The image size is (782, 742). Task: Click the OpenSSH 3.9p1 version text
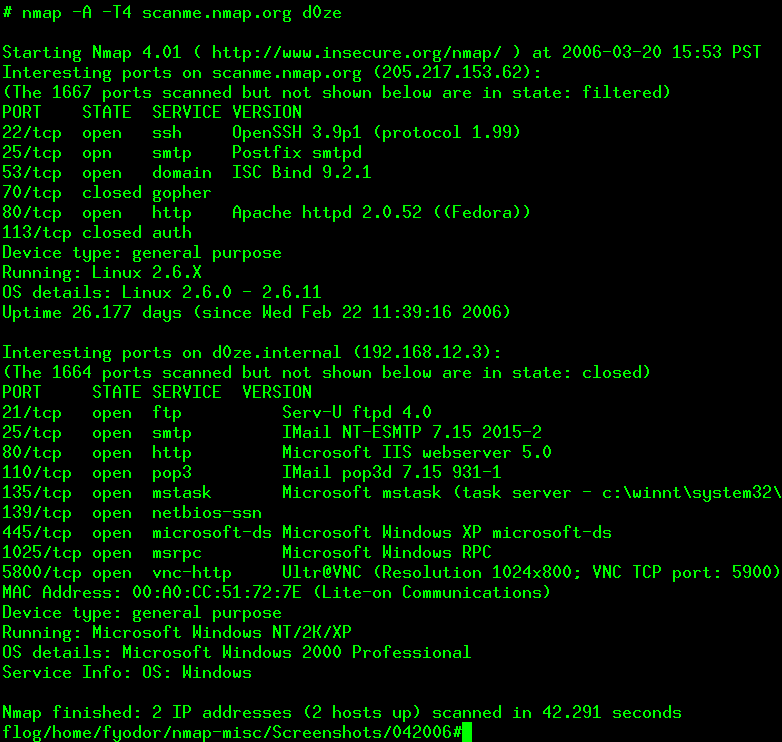[x=297, y=133]
